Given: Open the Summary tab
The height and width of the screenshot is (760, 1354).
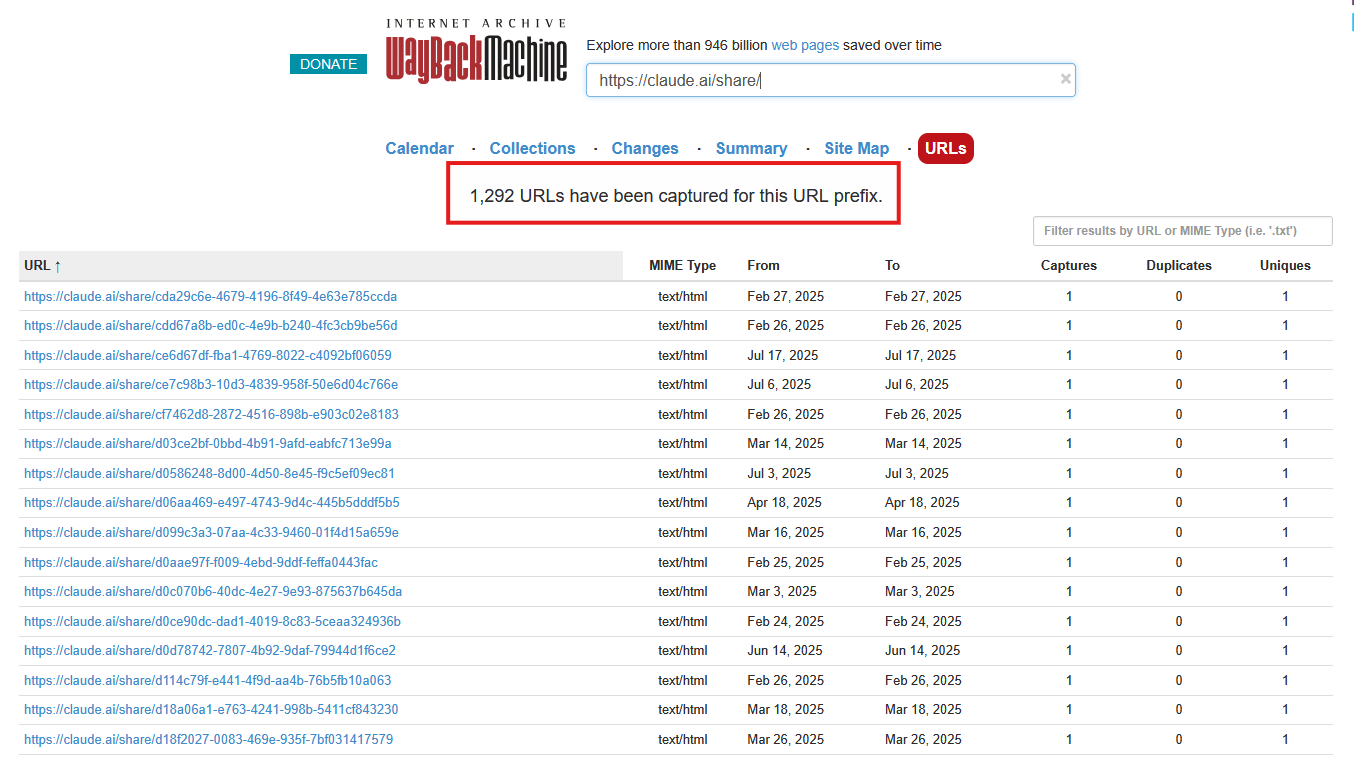Looking at the screenshot, I should [x=751, y=148].
